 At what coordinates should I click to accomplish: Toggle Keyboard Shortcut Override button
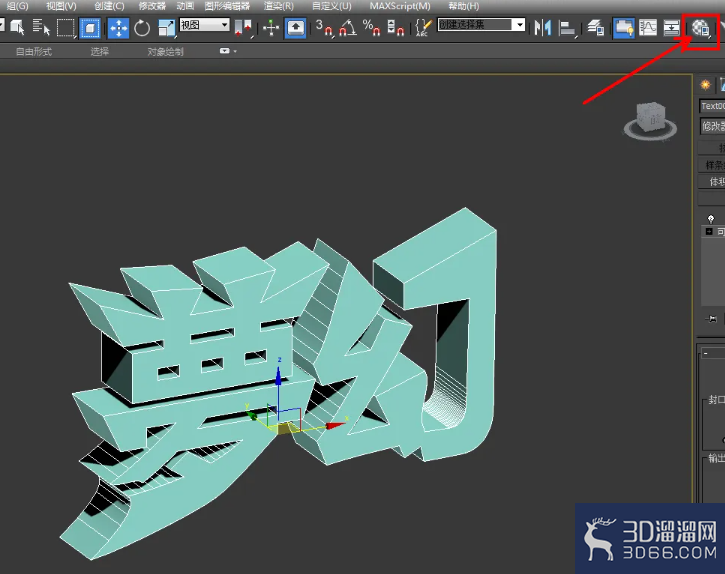coord(295,28)
